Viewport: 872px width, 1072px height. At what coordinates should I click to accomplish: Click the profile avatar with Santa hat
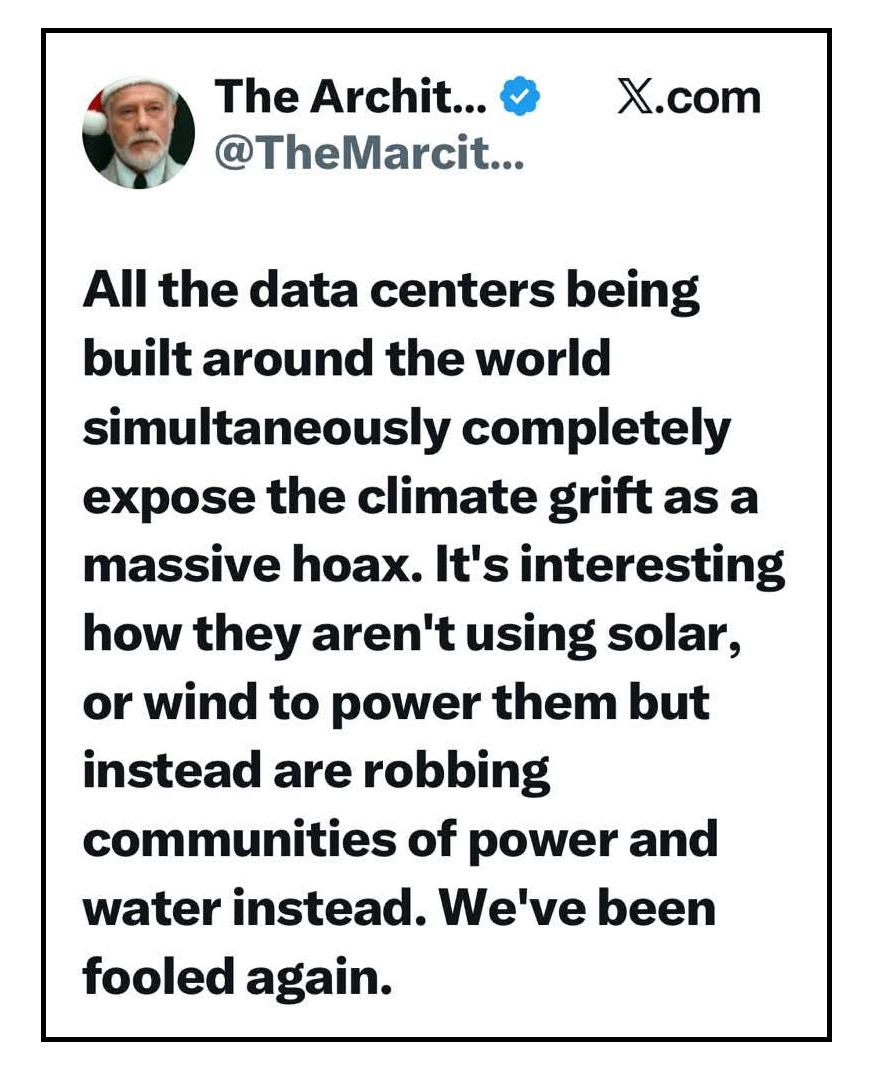pyautogui.click(x=138, y=134)
